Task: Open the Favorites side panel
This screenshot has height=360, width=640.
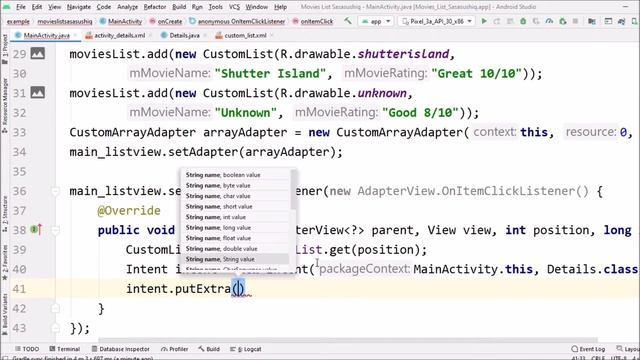Action: [5, 262]
